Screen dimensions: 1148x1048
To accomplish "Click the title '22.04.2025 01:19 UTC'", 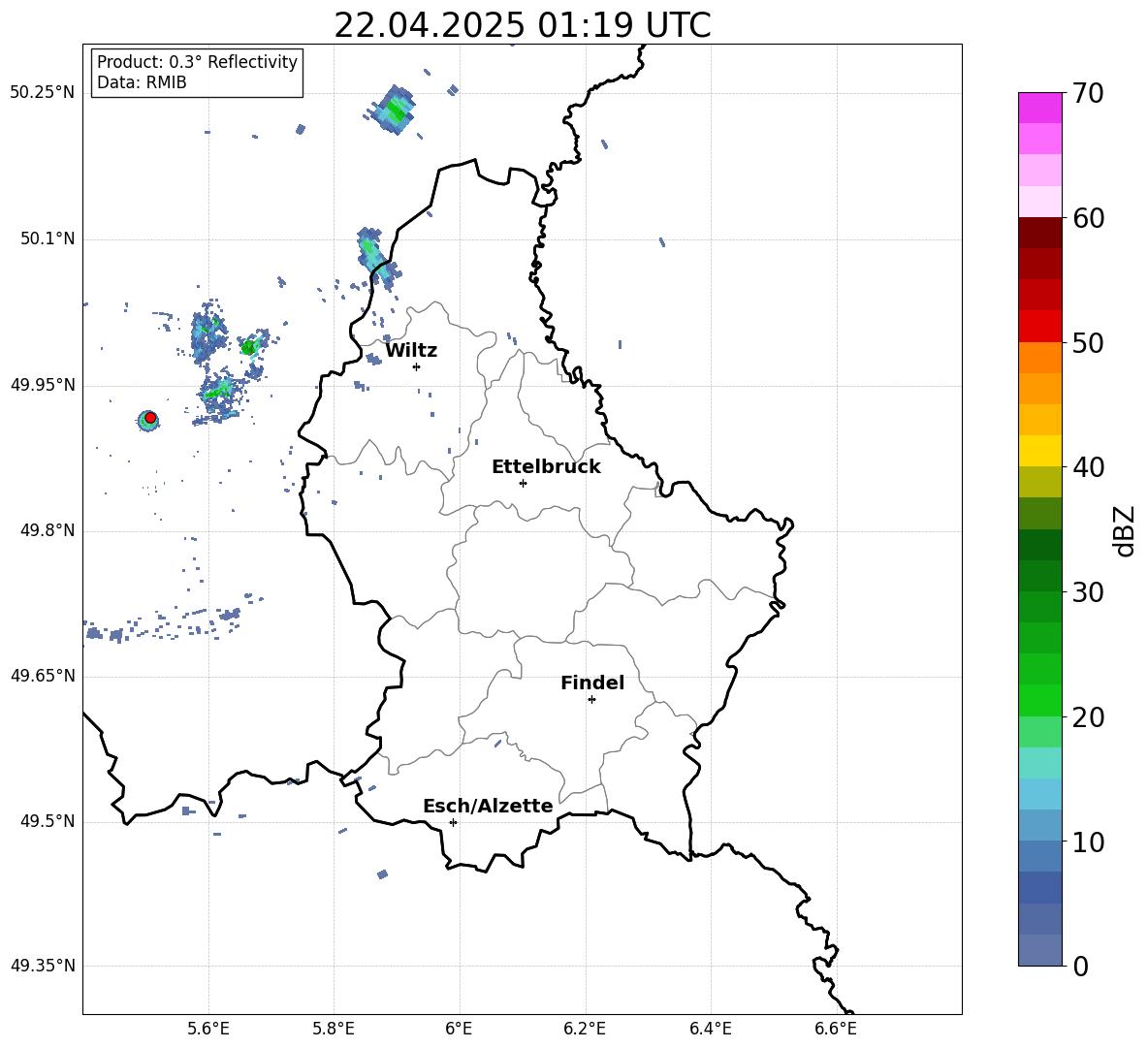I will (522, 25).
